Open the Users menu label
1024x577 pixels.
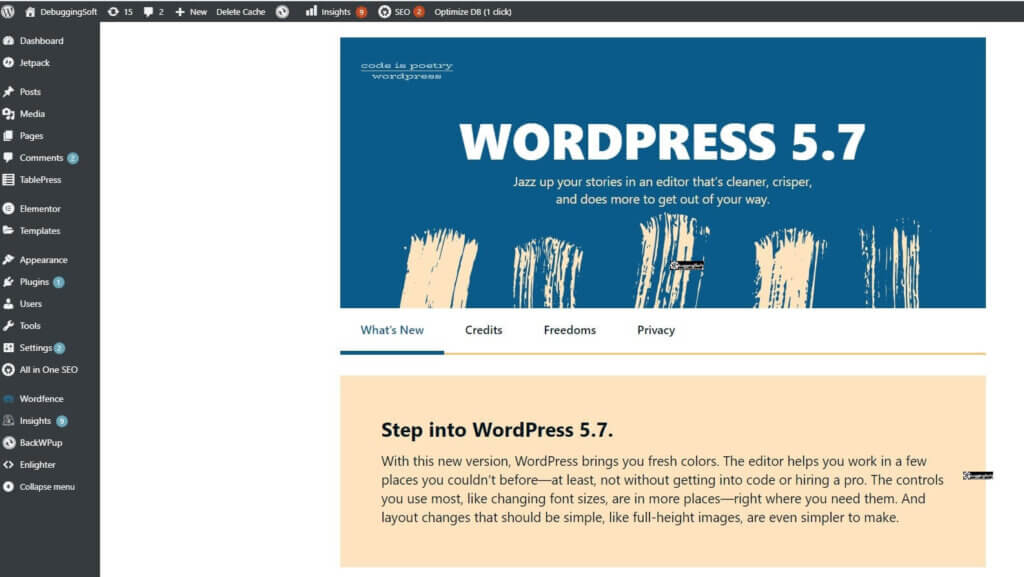[31, 304]
